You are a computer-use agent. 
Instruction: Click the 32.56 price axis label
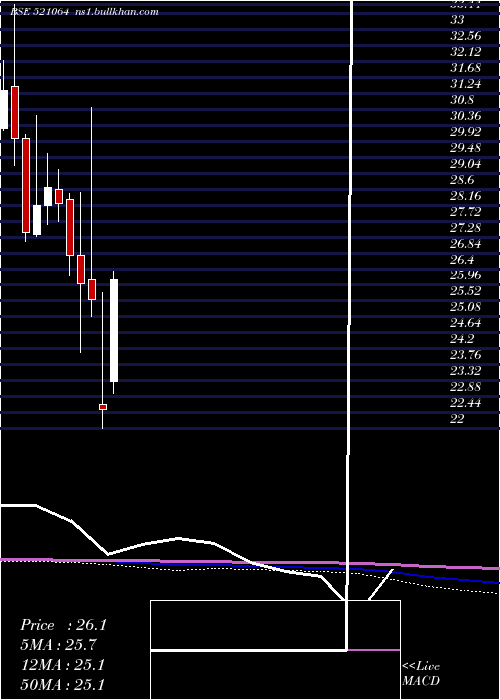click(x=466, y=36)
